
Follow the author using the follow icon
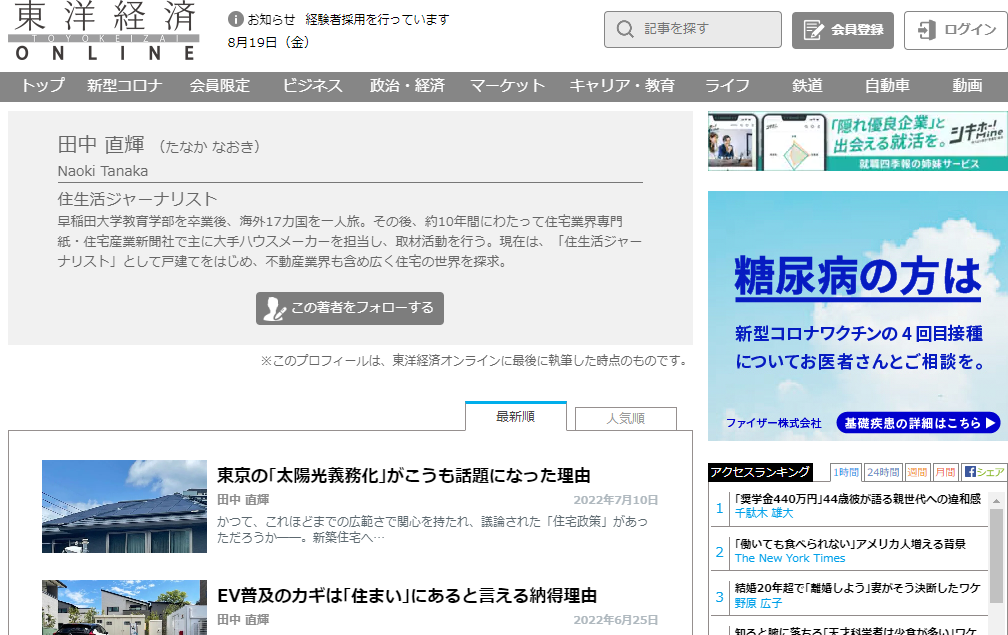(273, 309)
